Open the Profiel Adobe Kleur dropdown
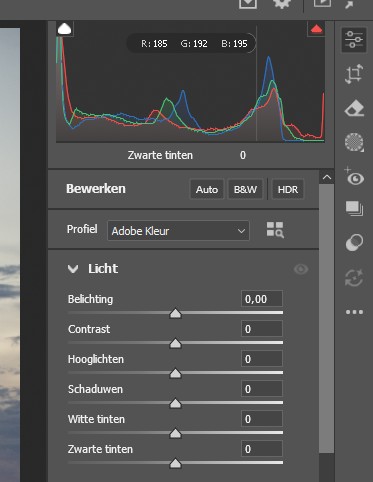The image size is (373, 482). [x=178, y=231]
